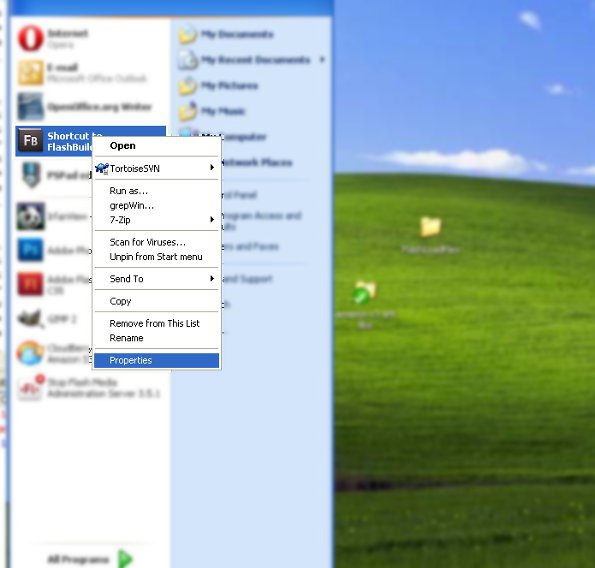Viewport: 595px width, 568px height.
Task: Expand the Send To submenu arrow
Action: click(212, 278)
